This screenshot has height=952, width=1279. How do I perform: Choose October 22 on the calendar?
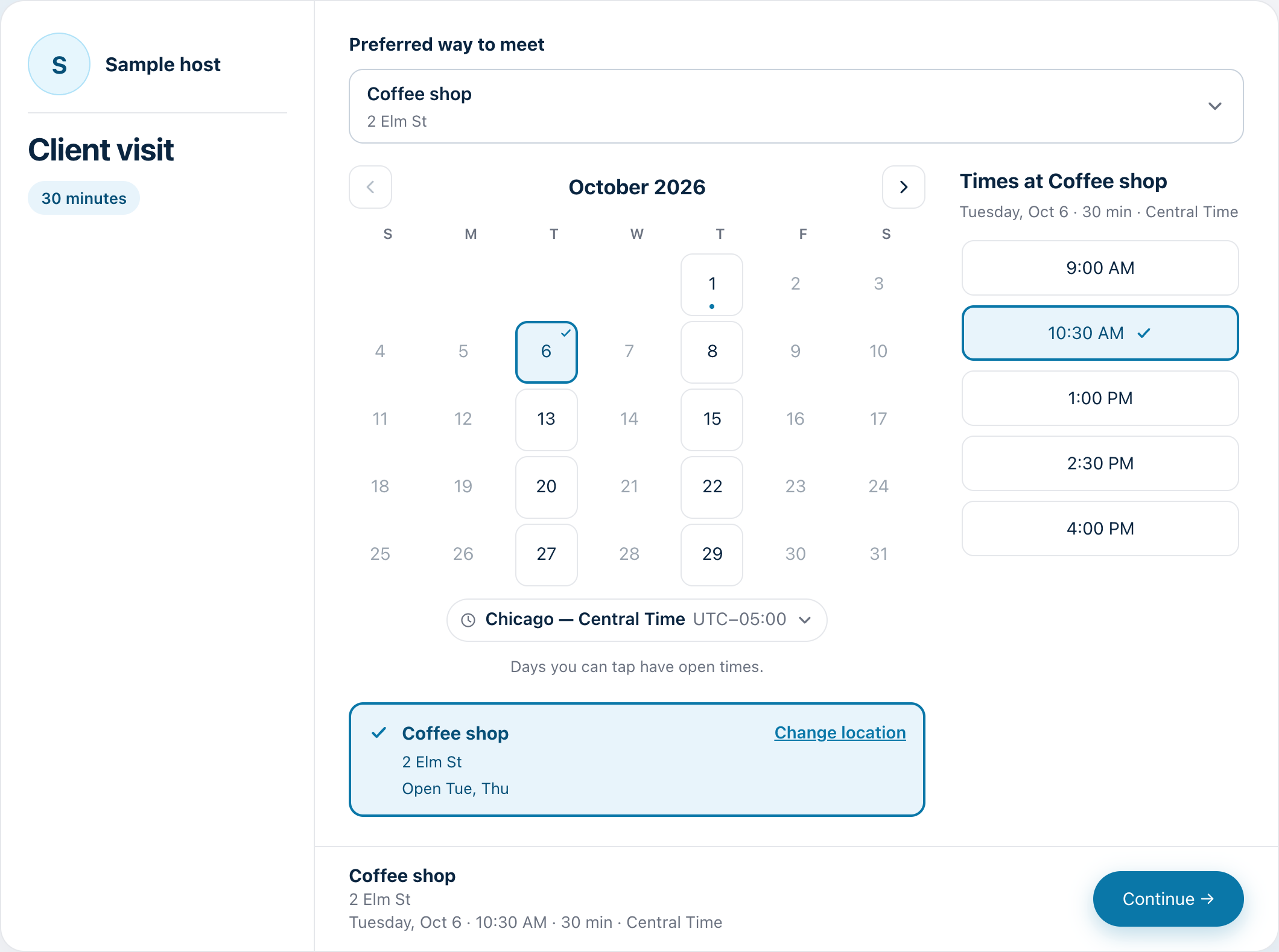pyautogui.click(x=712, y=487)
